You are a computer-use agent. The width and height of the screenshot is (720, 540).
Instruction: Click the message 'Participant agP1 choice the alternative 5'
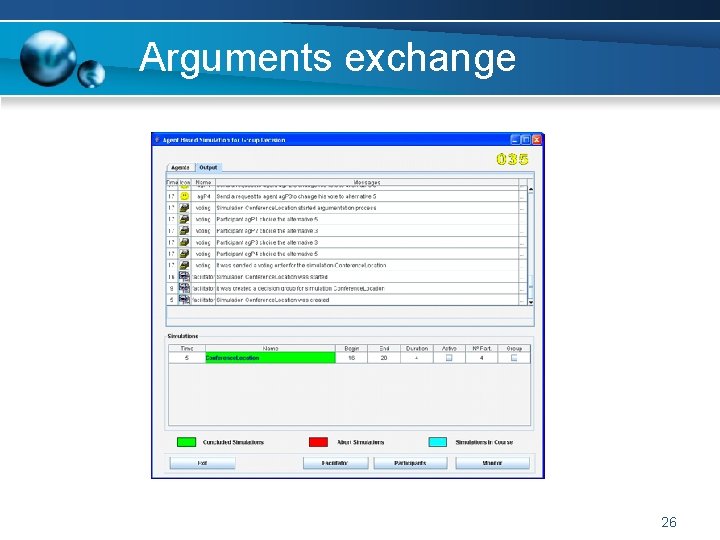[267, 219]
